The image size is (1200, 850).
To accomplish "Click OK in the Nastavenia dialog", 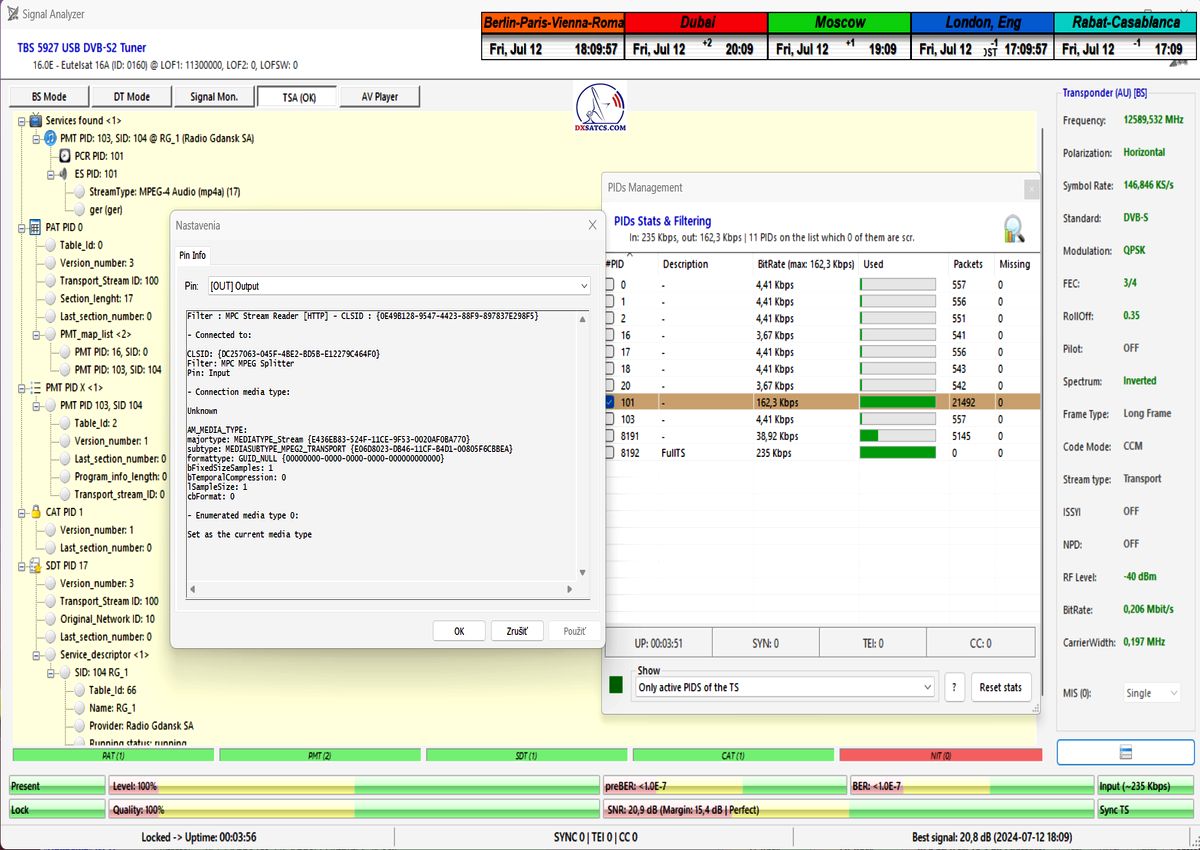I will pos(459,631).
